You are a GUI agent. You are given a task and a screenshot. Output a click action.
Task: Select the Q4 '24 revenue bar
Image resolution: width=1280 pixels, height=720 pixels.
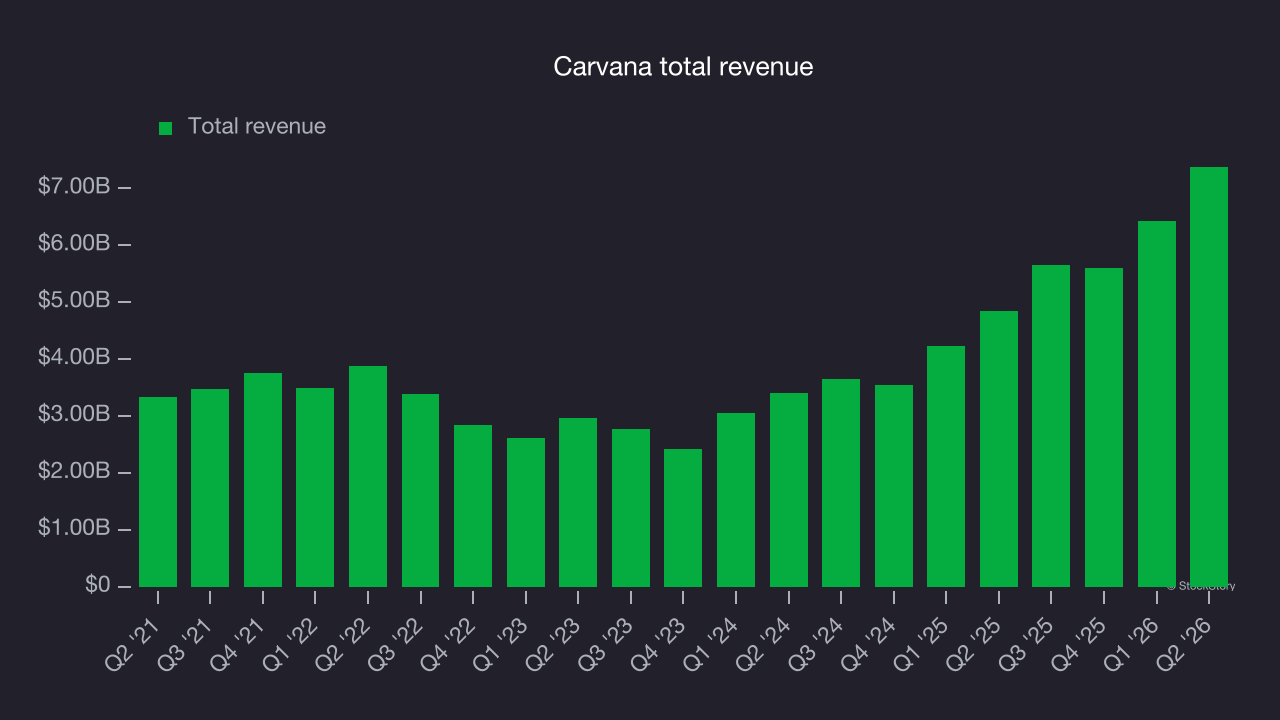(894, 486)
